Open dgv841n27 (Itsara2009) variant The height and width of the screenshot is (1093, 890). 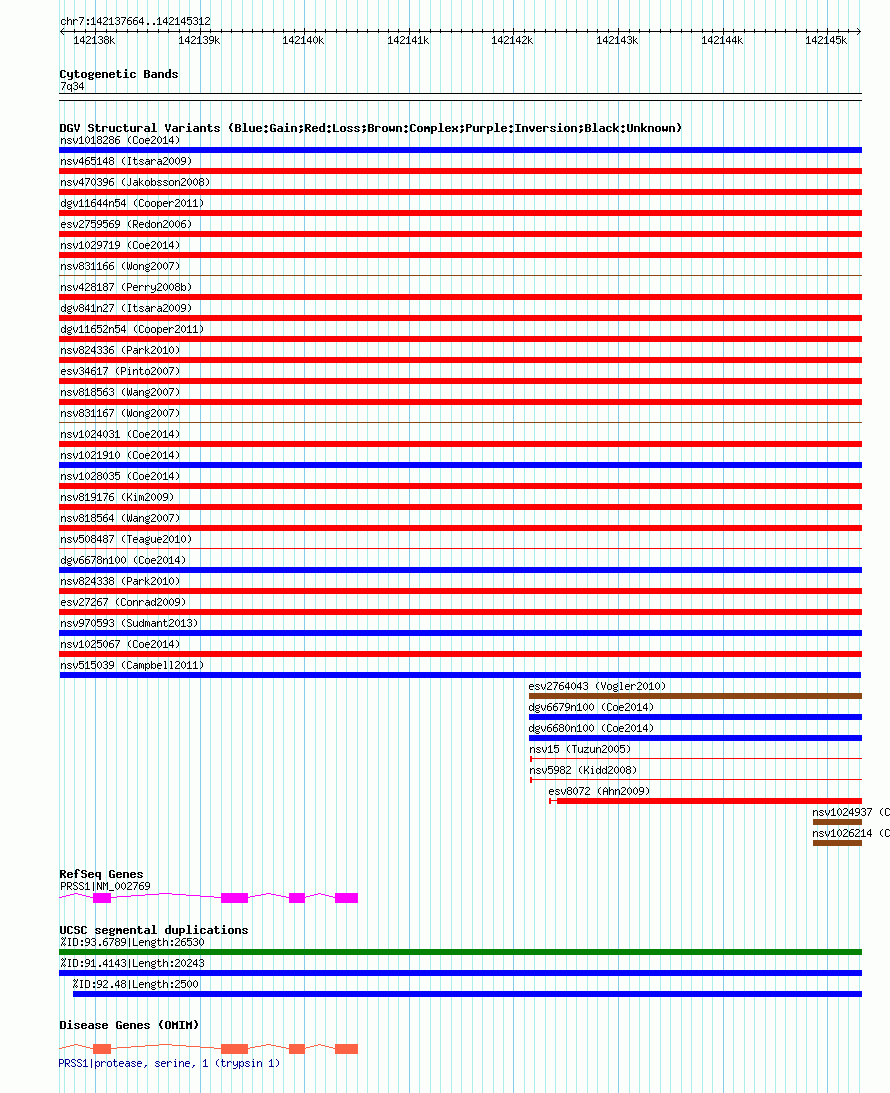click(x=125, y=307)
